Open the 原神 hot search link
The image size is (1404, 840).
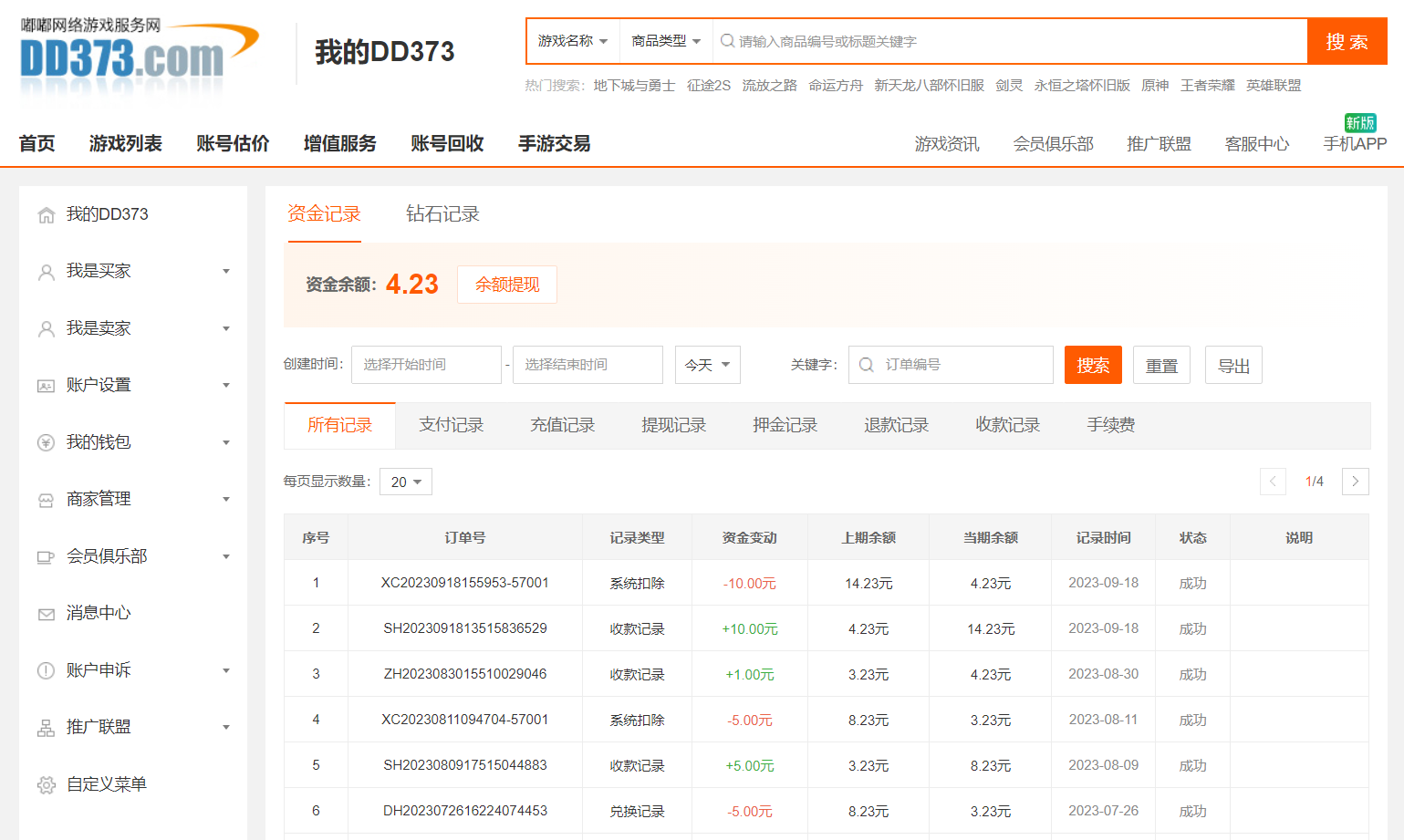pos(1155,86)
